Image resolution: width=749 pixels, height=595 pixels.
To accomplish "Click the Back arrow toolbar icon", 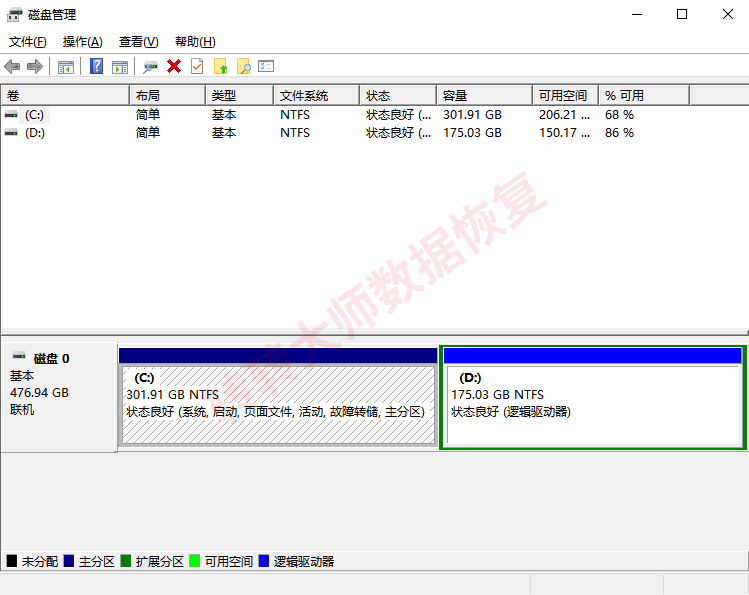I will pos(12,66).
